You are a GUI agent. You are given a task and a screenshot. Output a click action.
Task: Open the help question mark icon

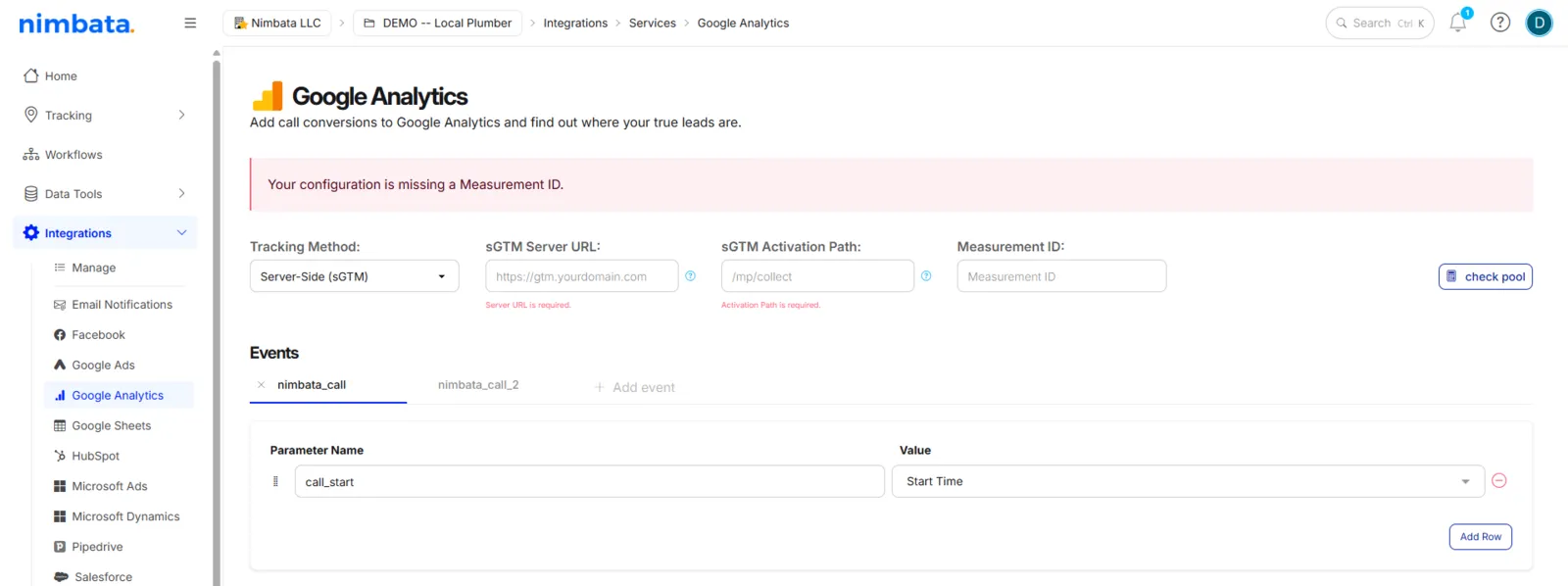click(x=1500, y=23)
